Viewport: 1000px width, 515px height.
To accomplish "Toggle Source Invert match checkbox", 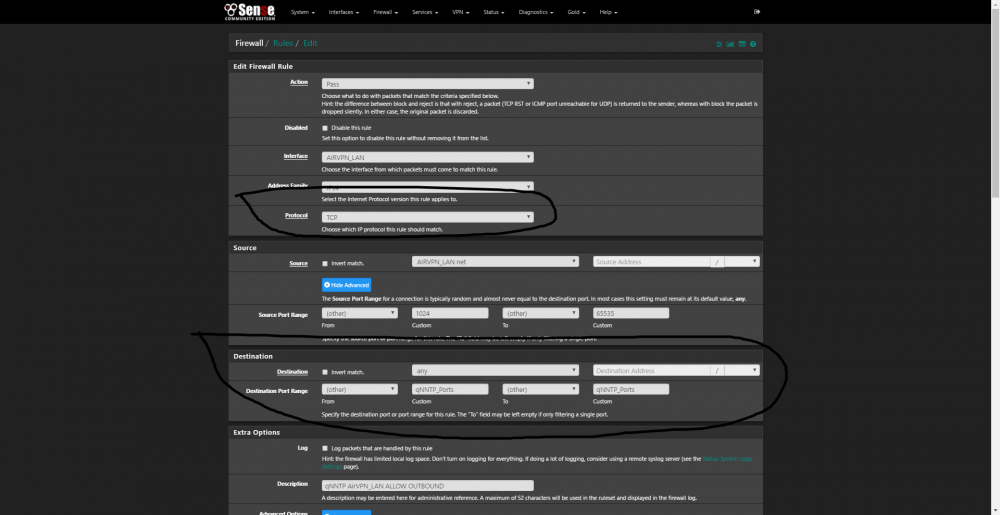I will [325, 263].
